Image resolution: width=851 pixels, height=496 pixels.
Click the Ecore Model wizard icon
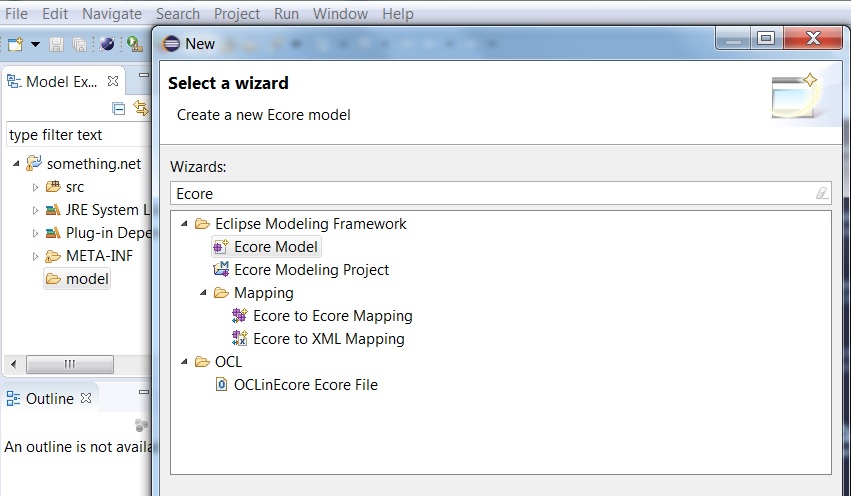click(220, 247)
